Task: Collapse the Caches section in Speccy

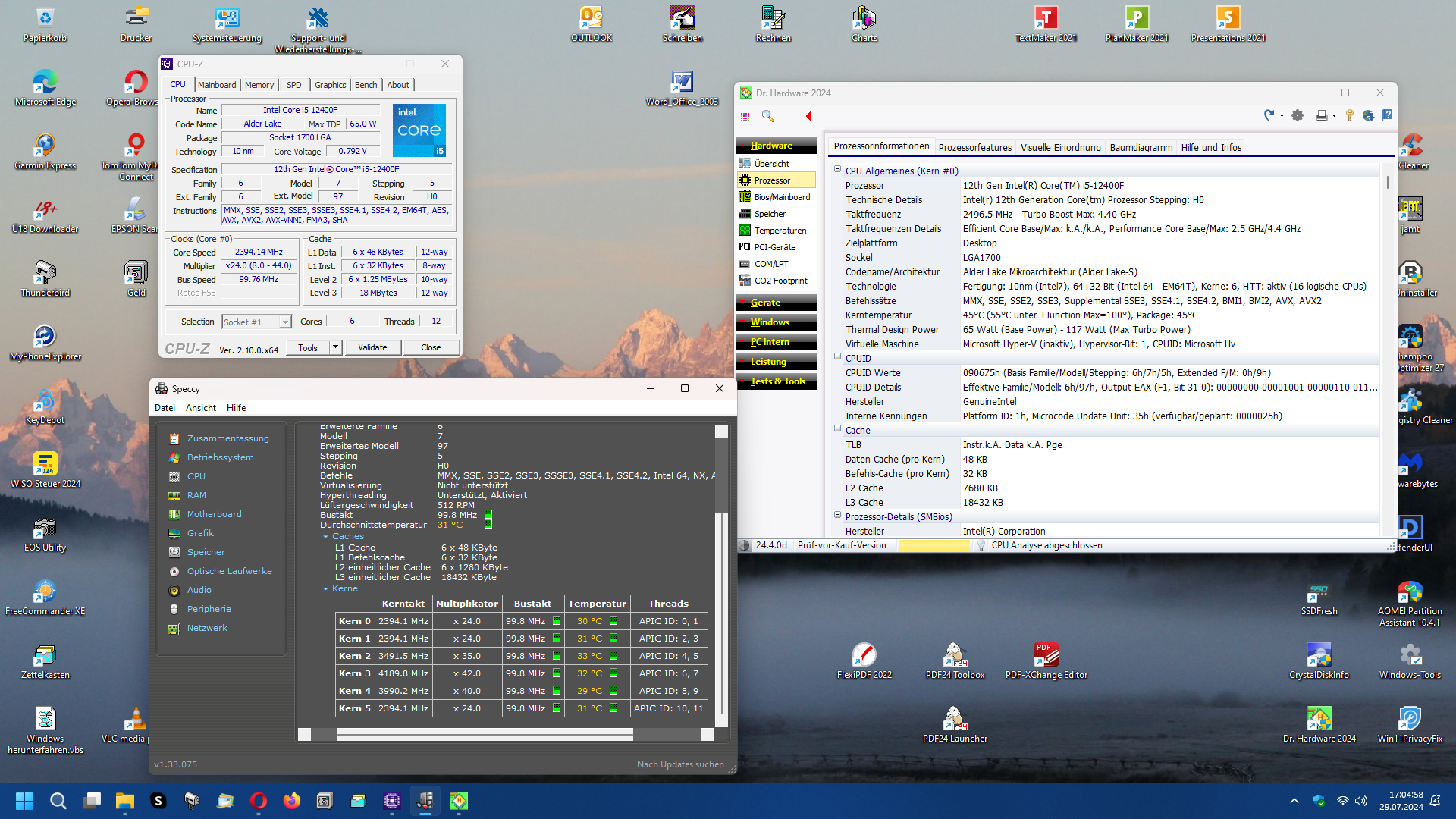Action: click(325, 536)
